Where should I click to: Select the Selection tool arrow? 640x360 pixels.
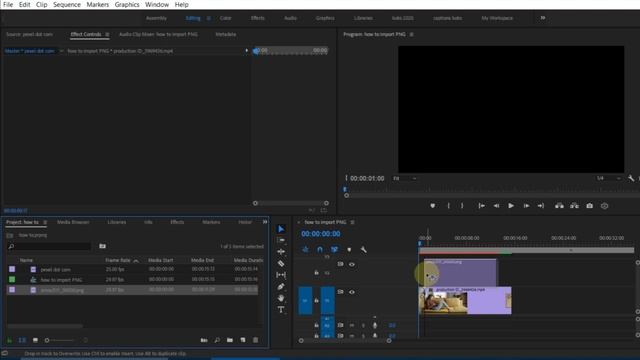281,229
